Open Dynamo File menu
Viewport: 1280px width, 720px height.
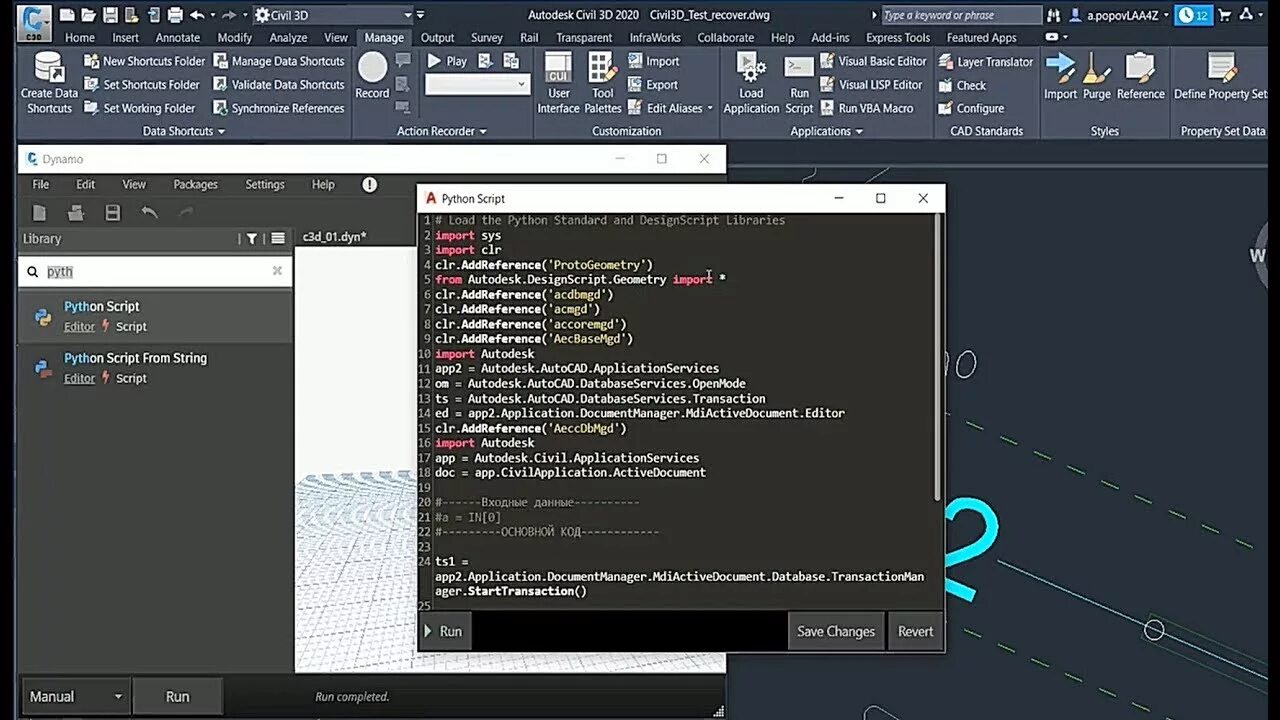(41, 184)
